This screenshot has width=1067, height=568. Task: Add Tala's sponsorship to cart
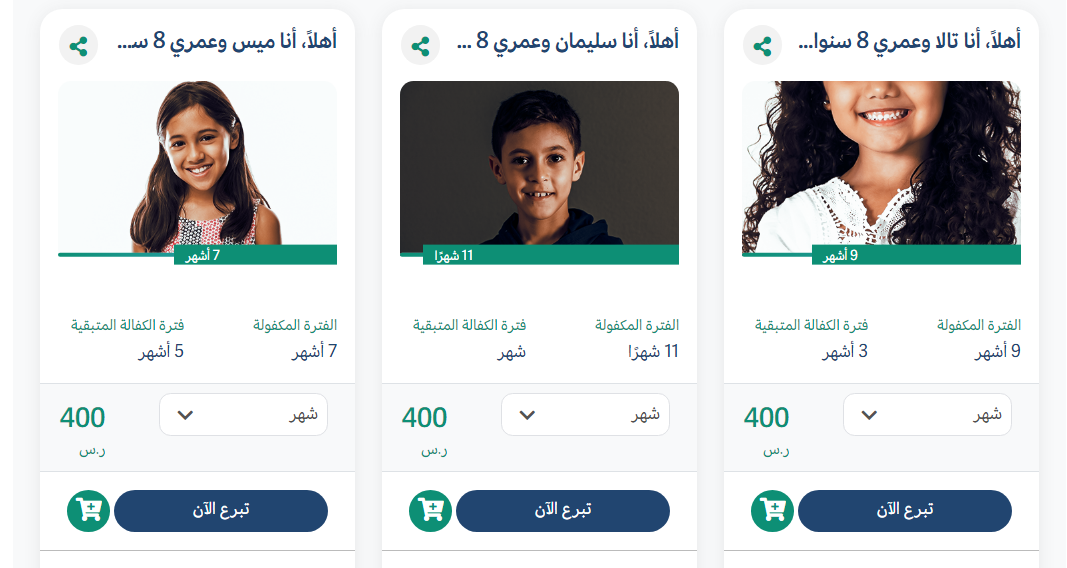(771, 510)
